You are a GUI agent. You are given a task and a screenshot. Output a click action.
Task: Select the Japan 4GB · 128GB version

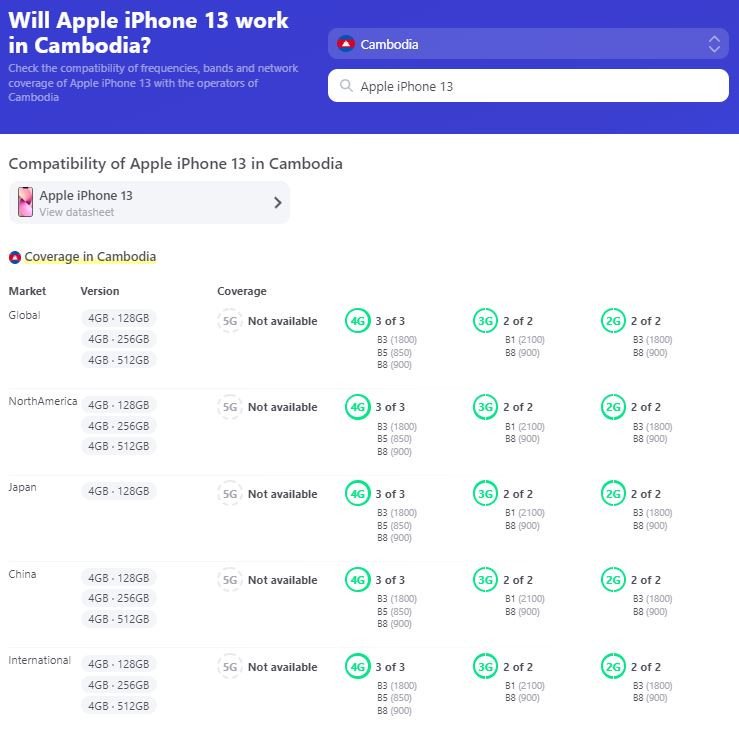pyautogui.click(x=119, y=491)
